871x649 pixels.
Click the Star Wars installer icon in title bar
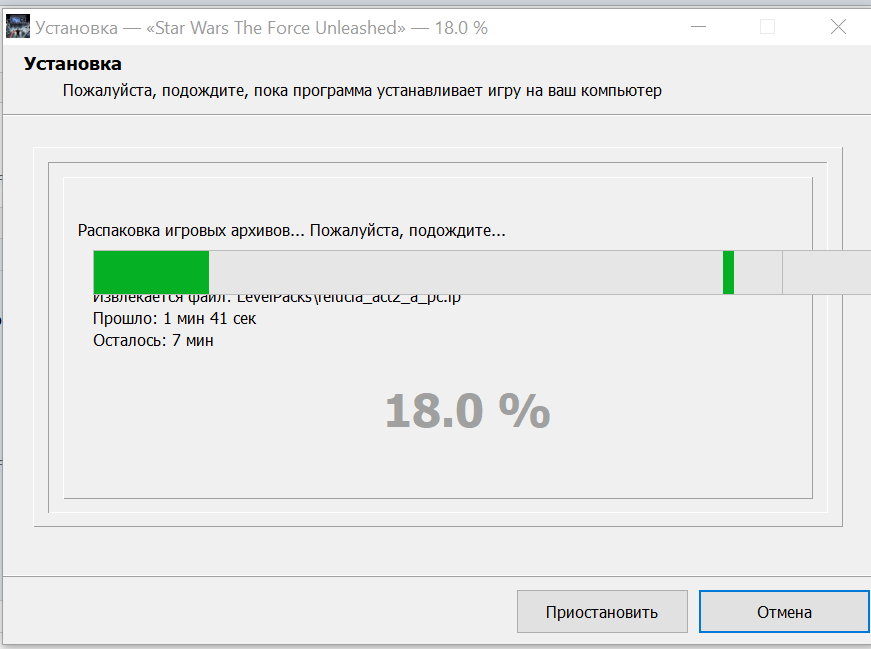(18, 27)
